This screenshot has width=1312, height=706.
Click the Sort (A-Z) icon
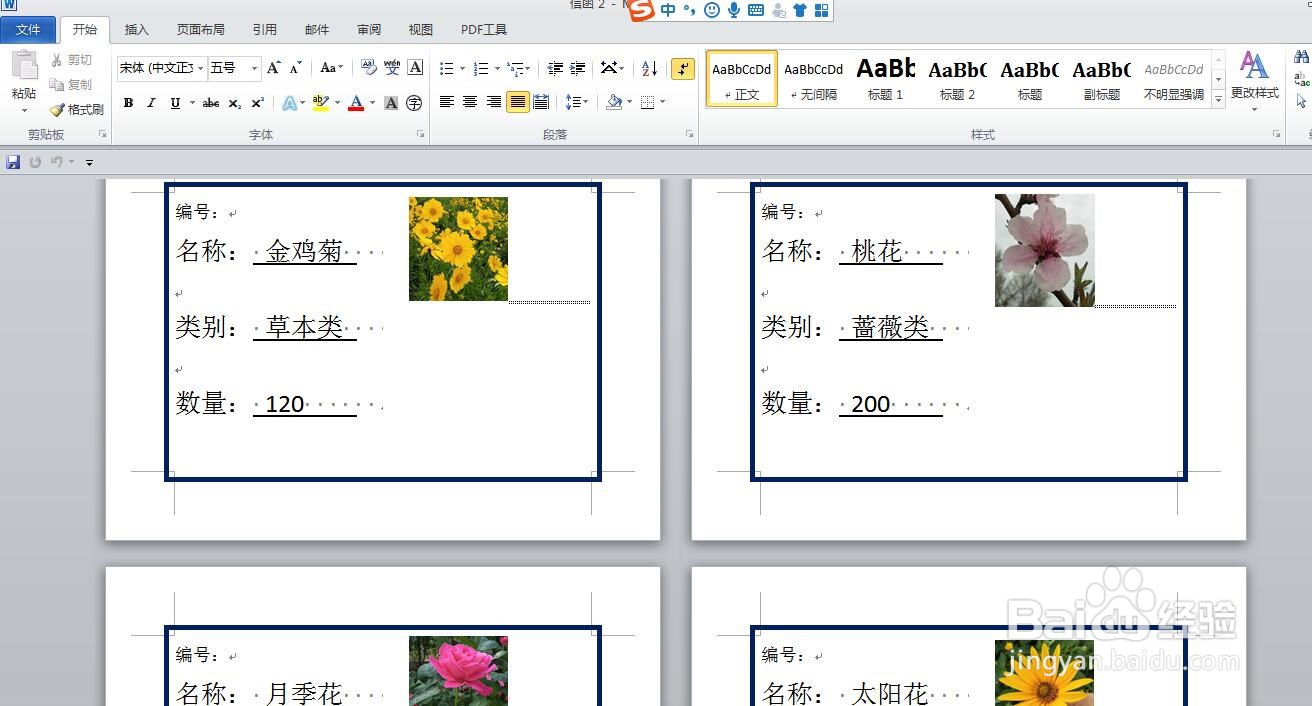pos(649,68)
